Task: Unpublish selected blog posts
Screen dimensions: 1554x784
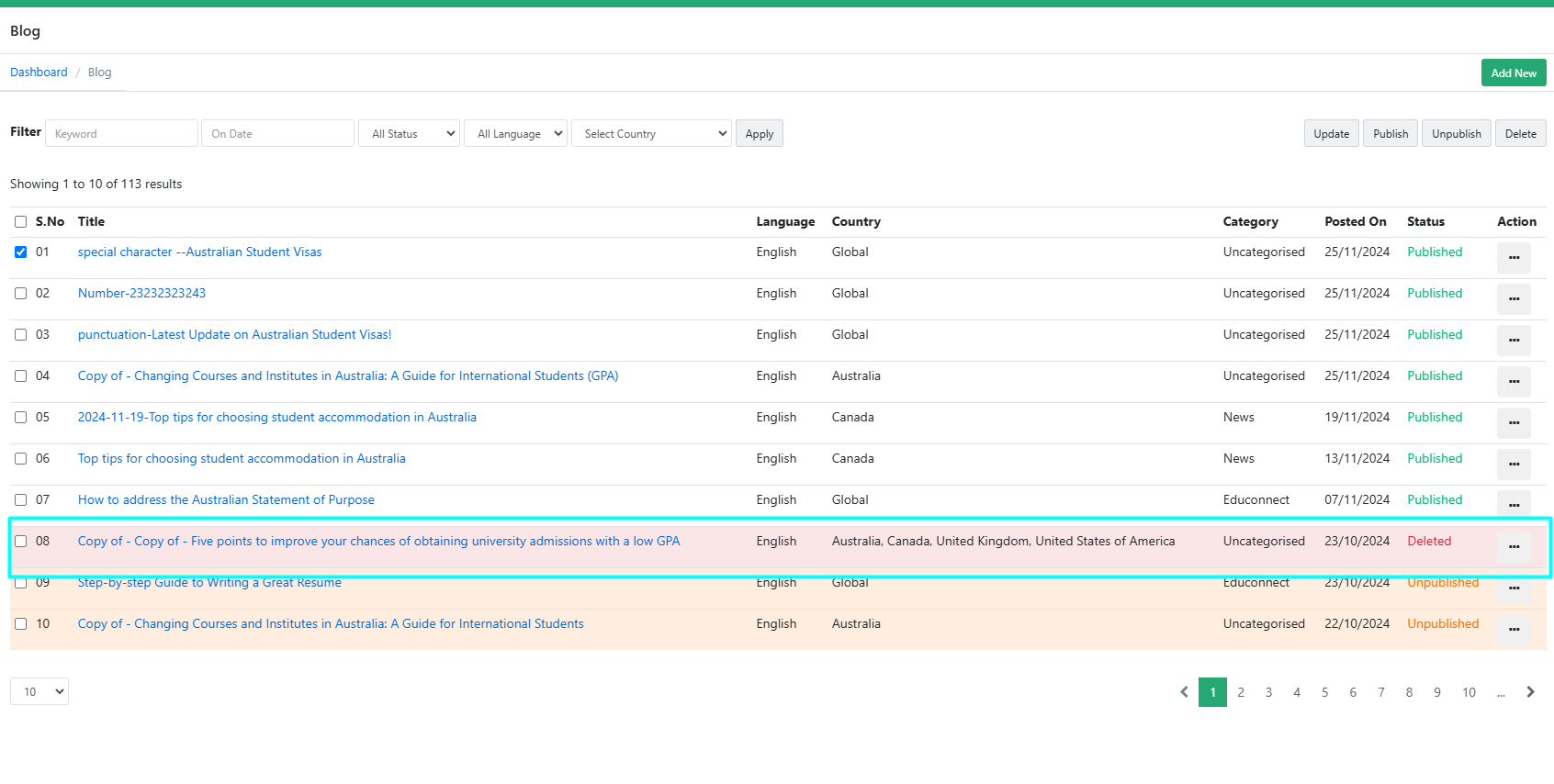Action: [x=1457, y=134]
